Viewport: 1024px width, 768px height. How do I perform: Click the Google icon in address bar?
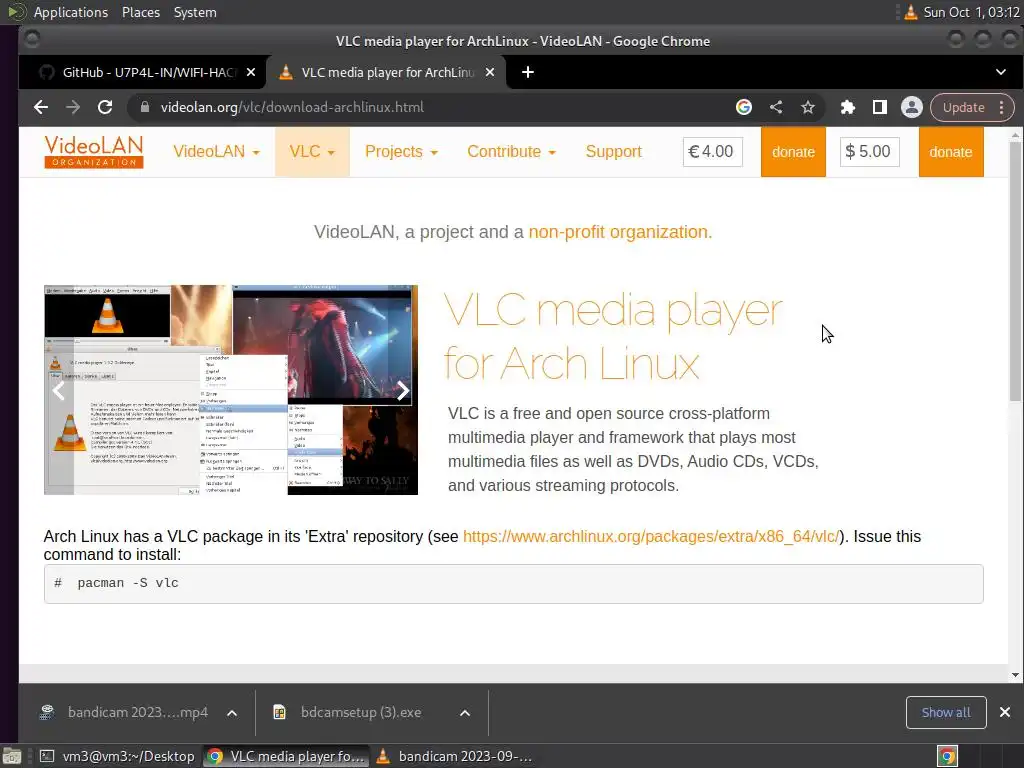click(744, 107)
